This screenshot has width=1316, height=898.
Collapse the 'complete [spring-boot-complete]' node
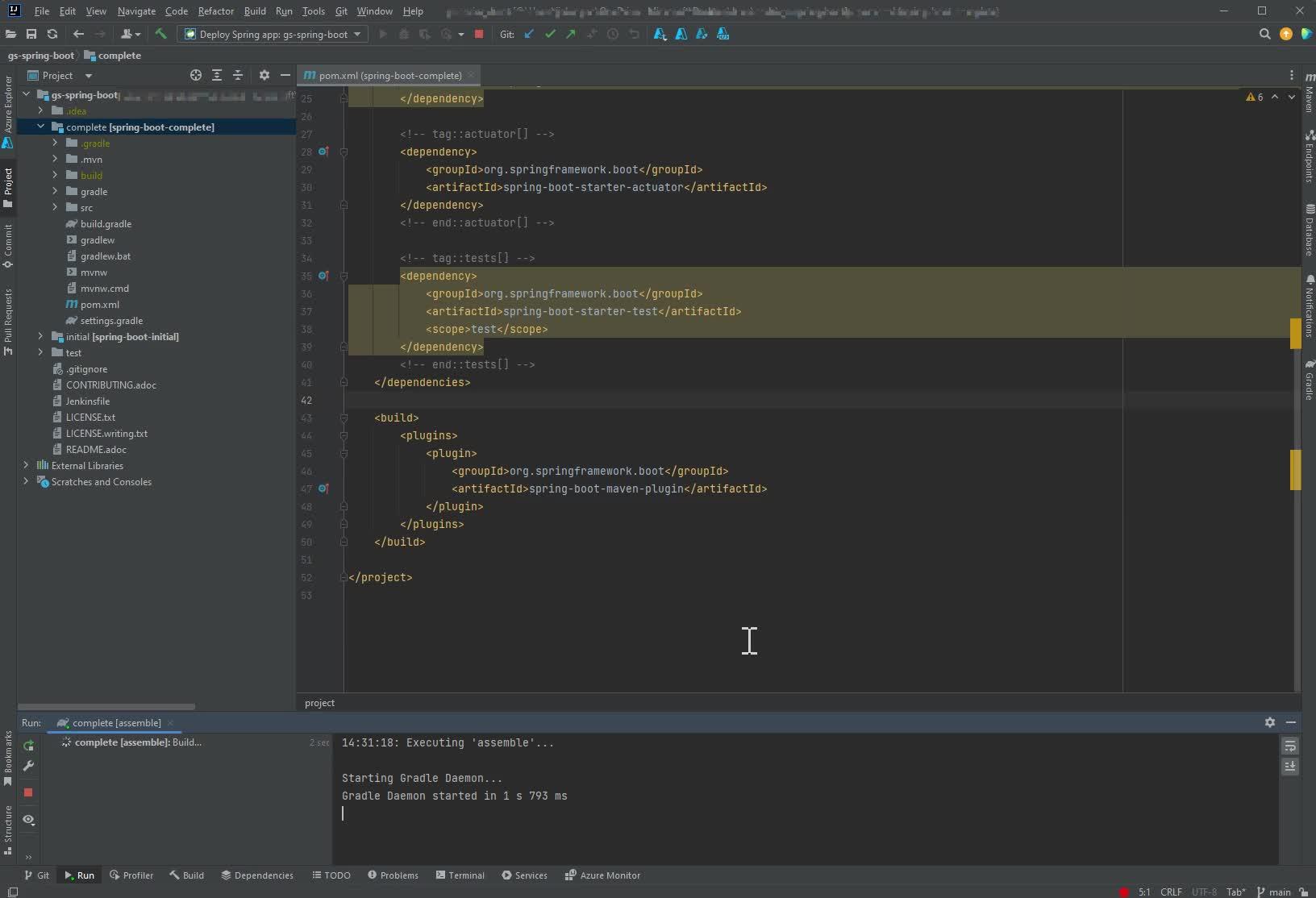40,127
